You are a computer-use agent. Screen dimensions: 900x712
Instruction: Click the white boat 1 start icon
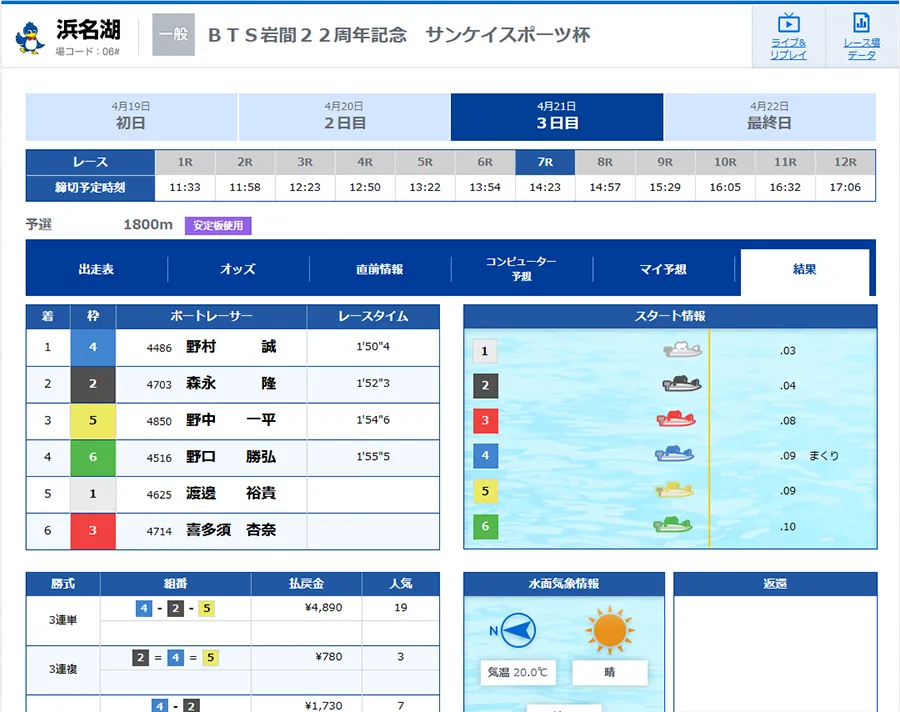[x=682, y=350]
